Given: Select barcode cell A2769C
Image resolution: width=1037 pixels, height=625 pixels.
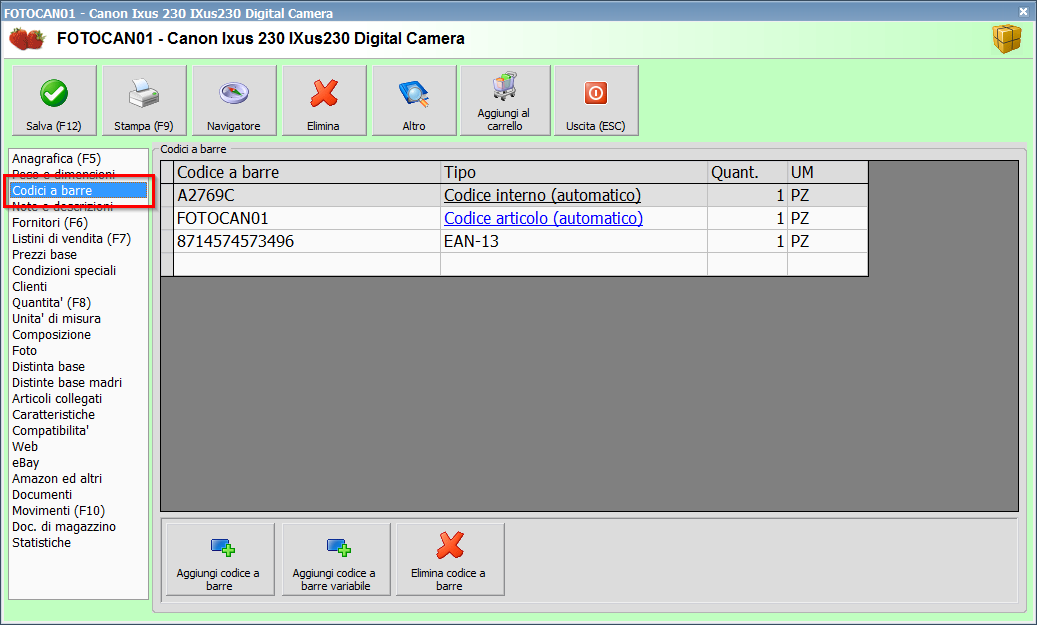Looking at the screenshot, I should pos(307,195).
